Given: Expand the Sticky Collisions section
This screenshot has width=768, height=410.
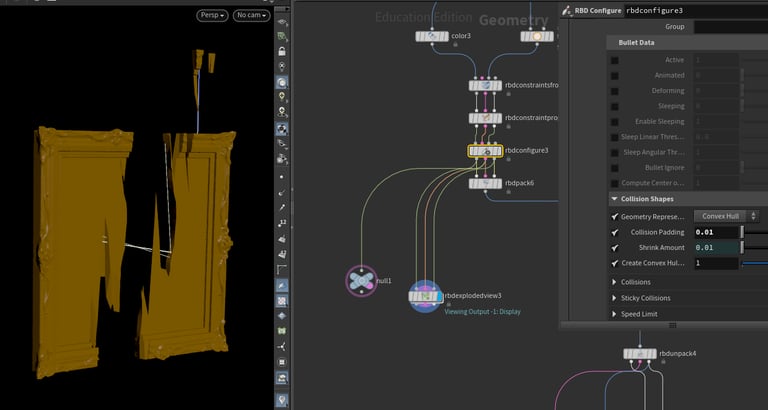Looking at the screenshot, I should tap(614, 298).
